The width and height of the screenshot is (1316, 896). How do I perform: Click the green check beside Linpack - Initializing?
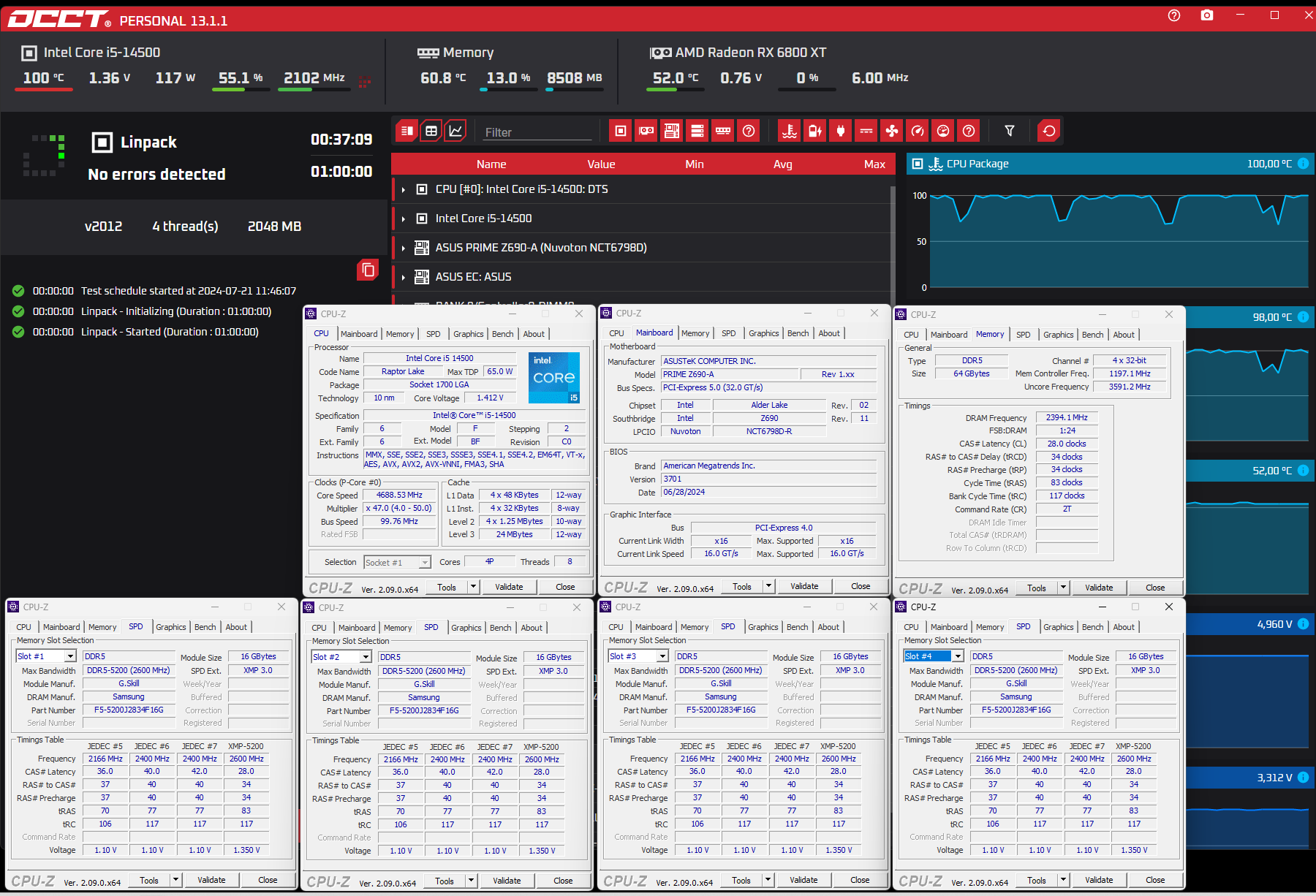pyautogui.click(x=18, y=311)
